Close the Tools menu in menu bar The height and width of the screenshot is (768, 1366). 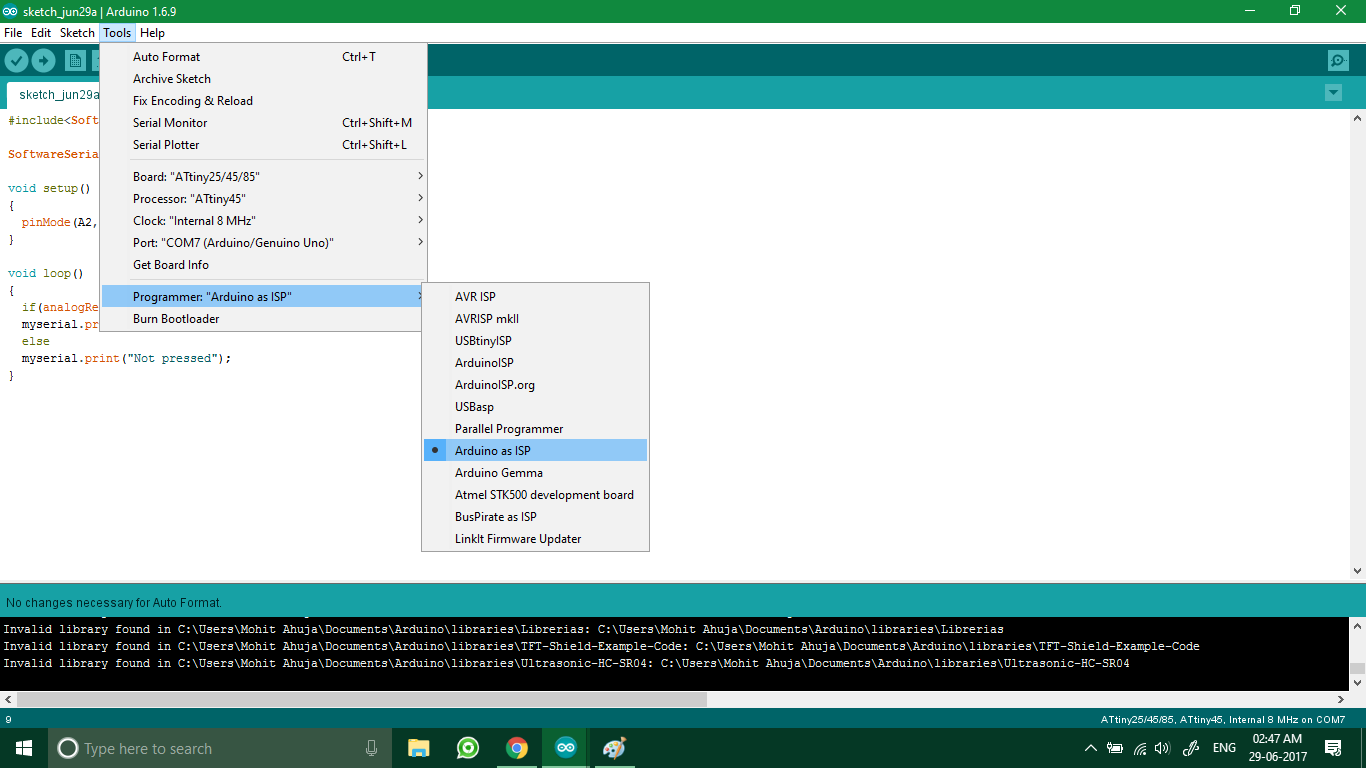[117, 33]
